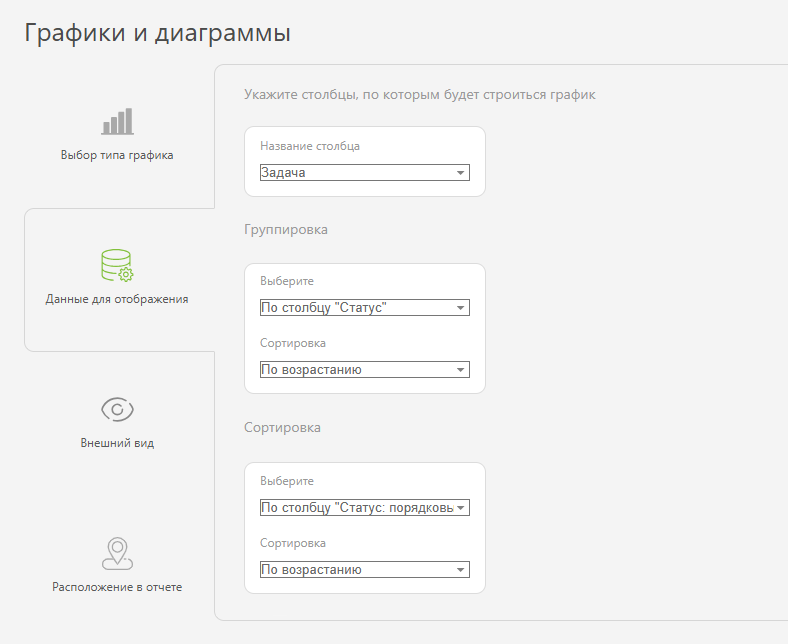Image resolution: width=788 pixels, height=644 pixels.
Task: Click the bar chart icon for chart type
Action: click(x=117, y=121)
